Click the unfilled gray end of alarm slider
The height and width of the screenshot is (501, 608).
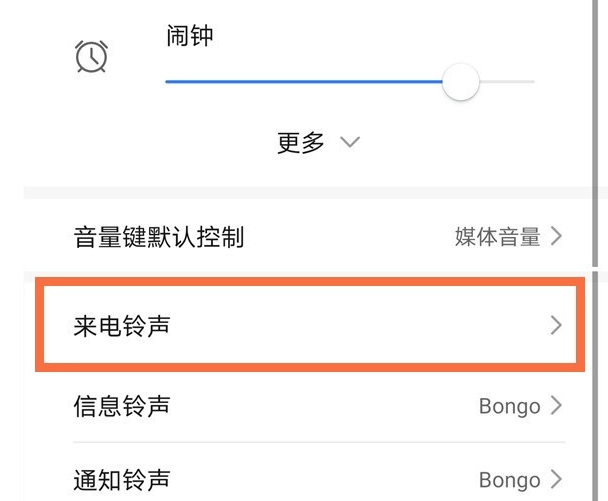point(508,82)
